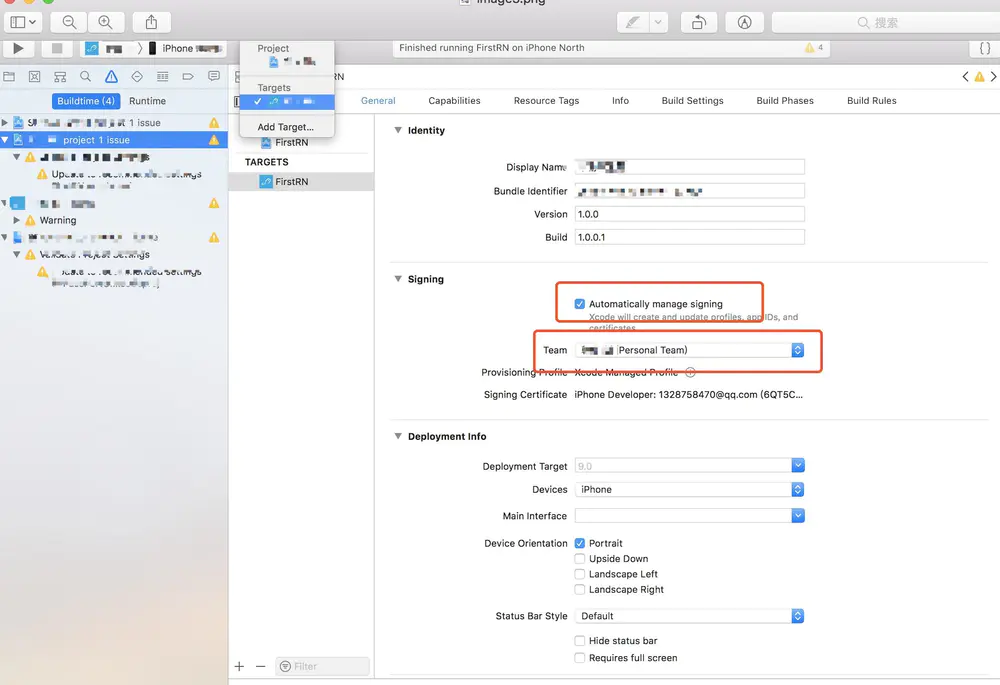Open the General tab
The width and height of the screenshot is (1000, 685).
(378, 101)
